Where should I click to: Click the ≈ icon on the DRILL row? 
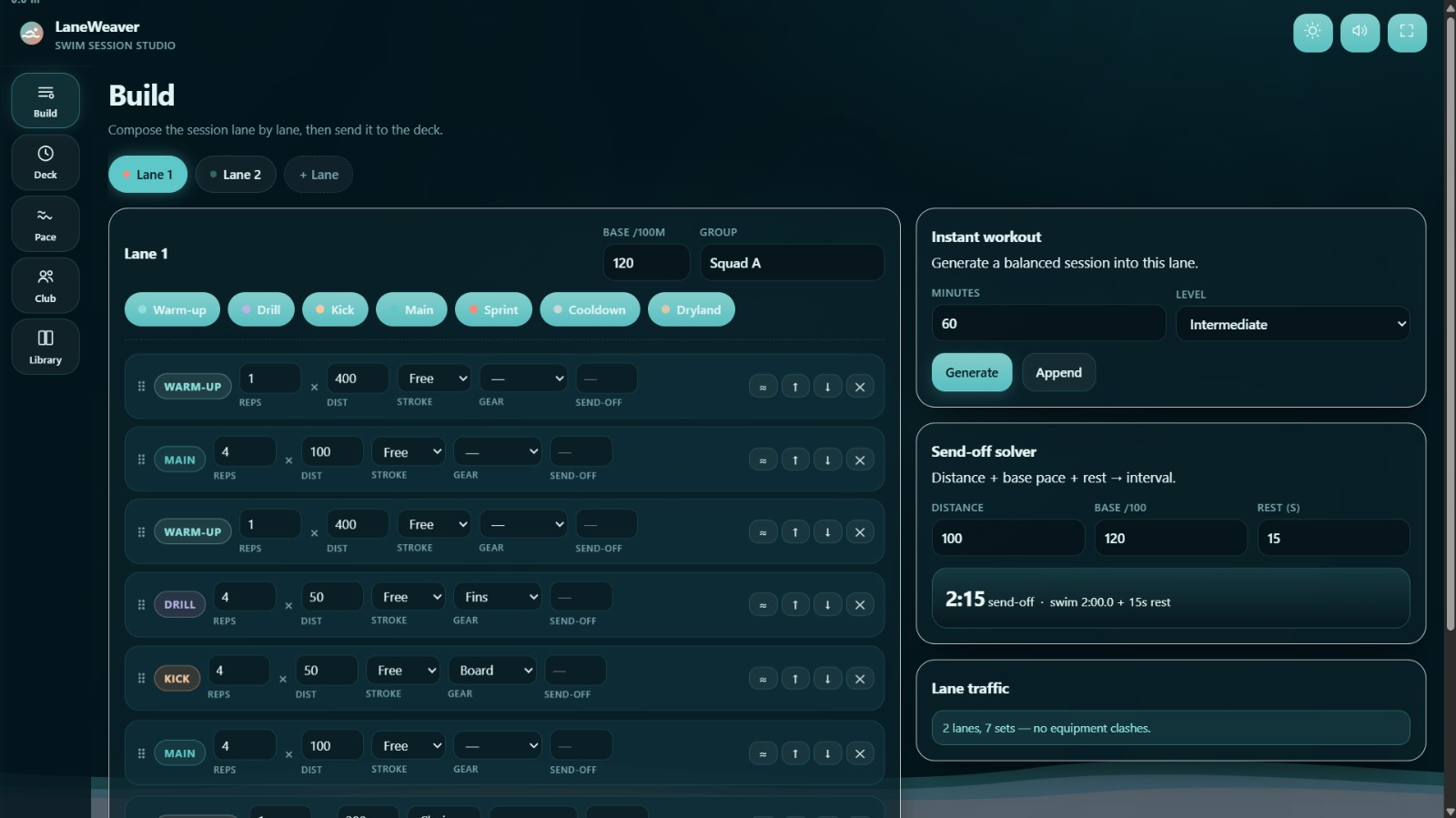(763, 605)
